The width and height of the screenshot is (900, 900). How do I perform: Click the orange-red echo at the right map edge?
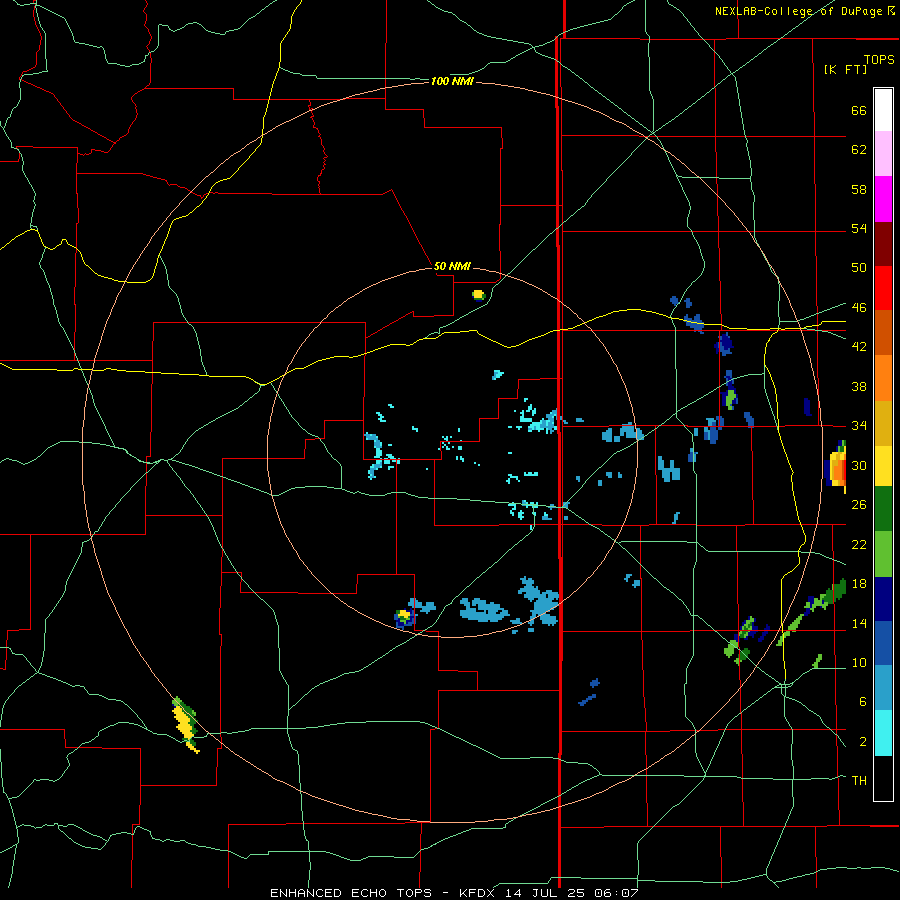point(837,466)
